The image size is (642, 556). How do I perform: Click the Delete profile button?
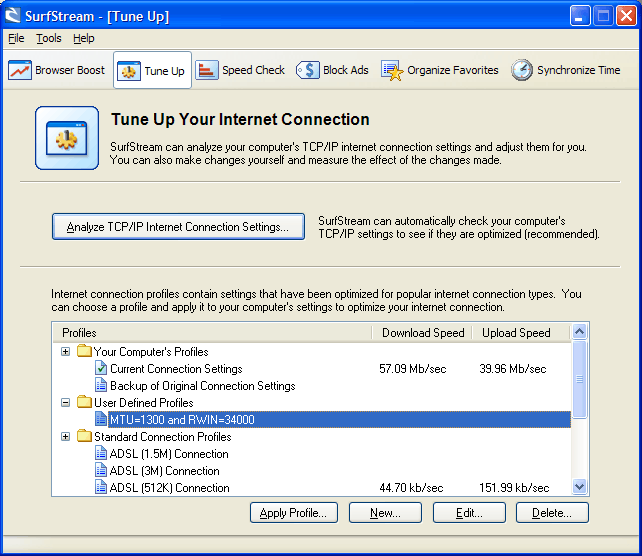[552, 513]
